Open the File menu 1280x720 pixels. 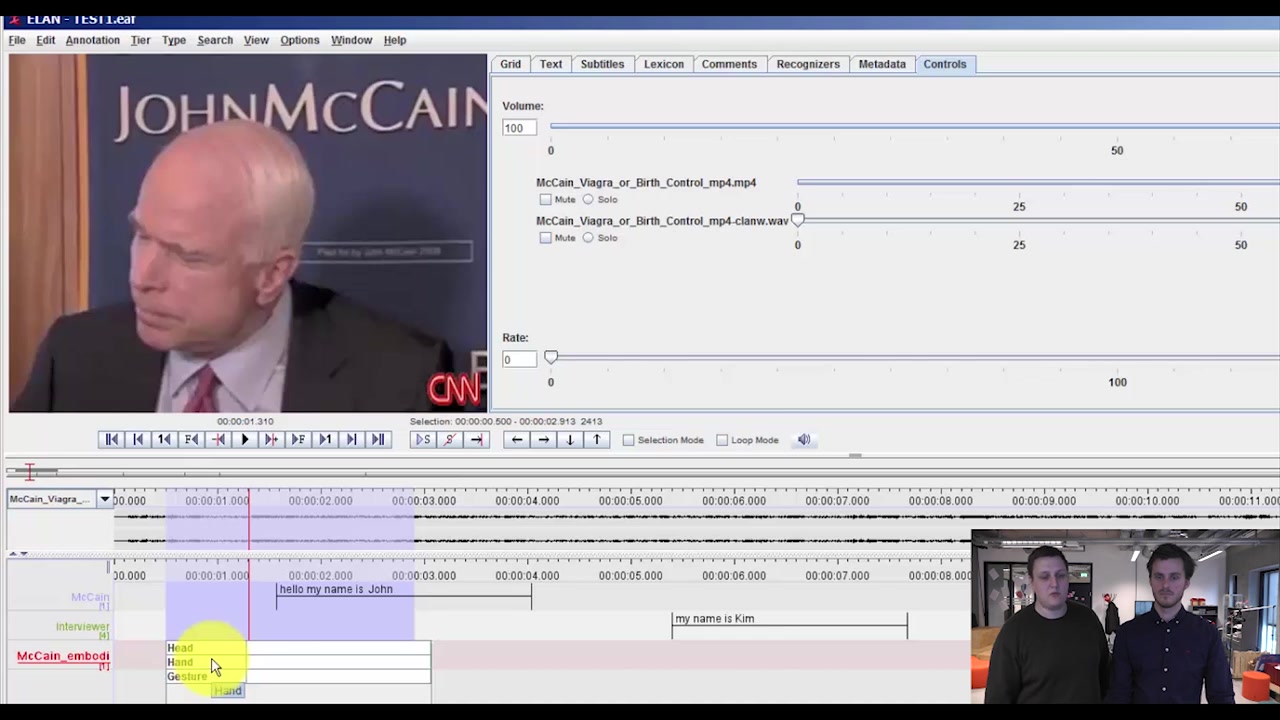pos(17,40)
